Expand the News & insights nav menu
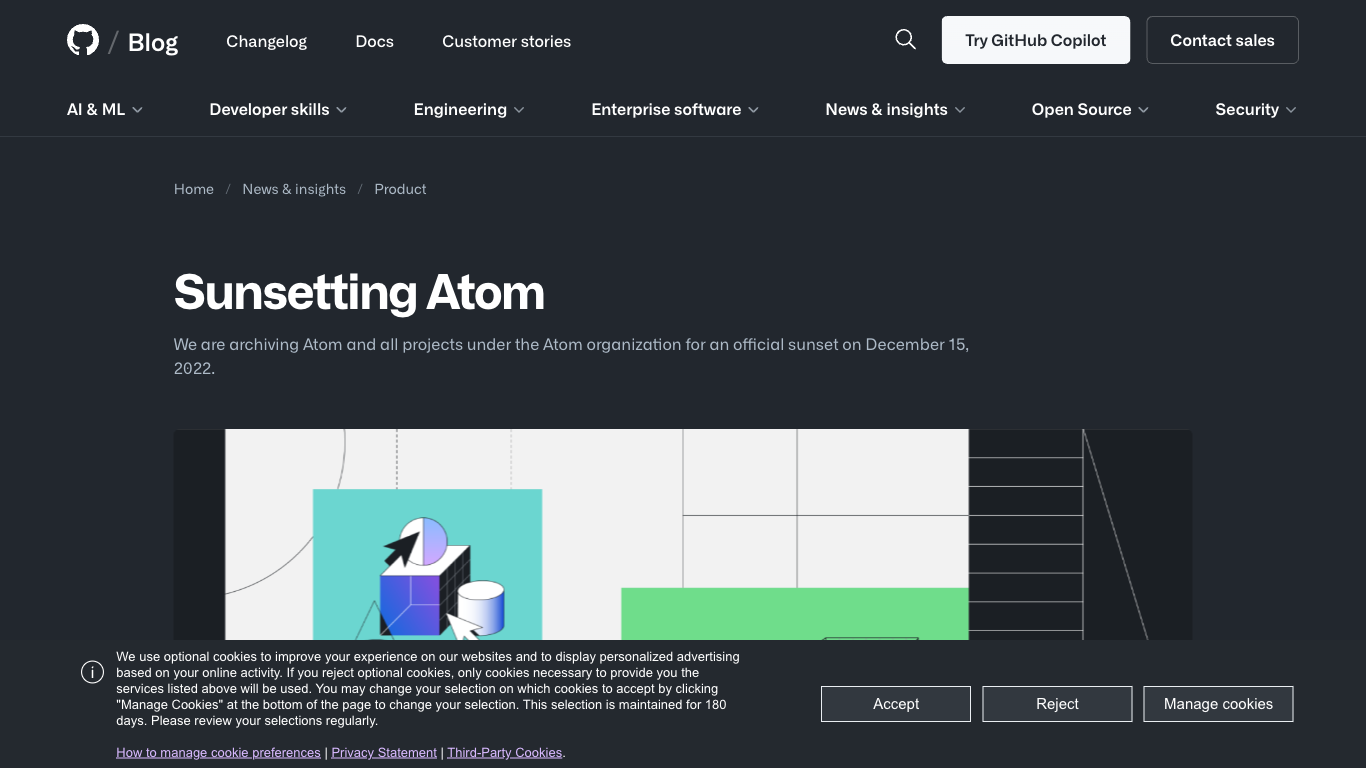The height and width of the screenshot is (768, 1366). (895, 109)
